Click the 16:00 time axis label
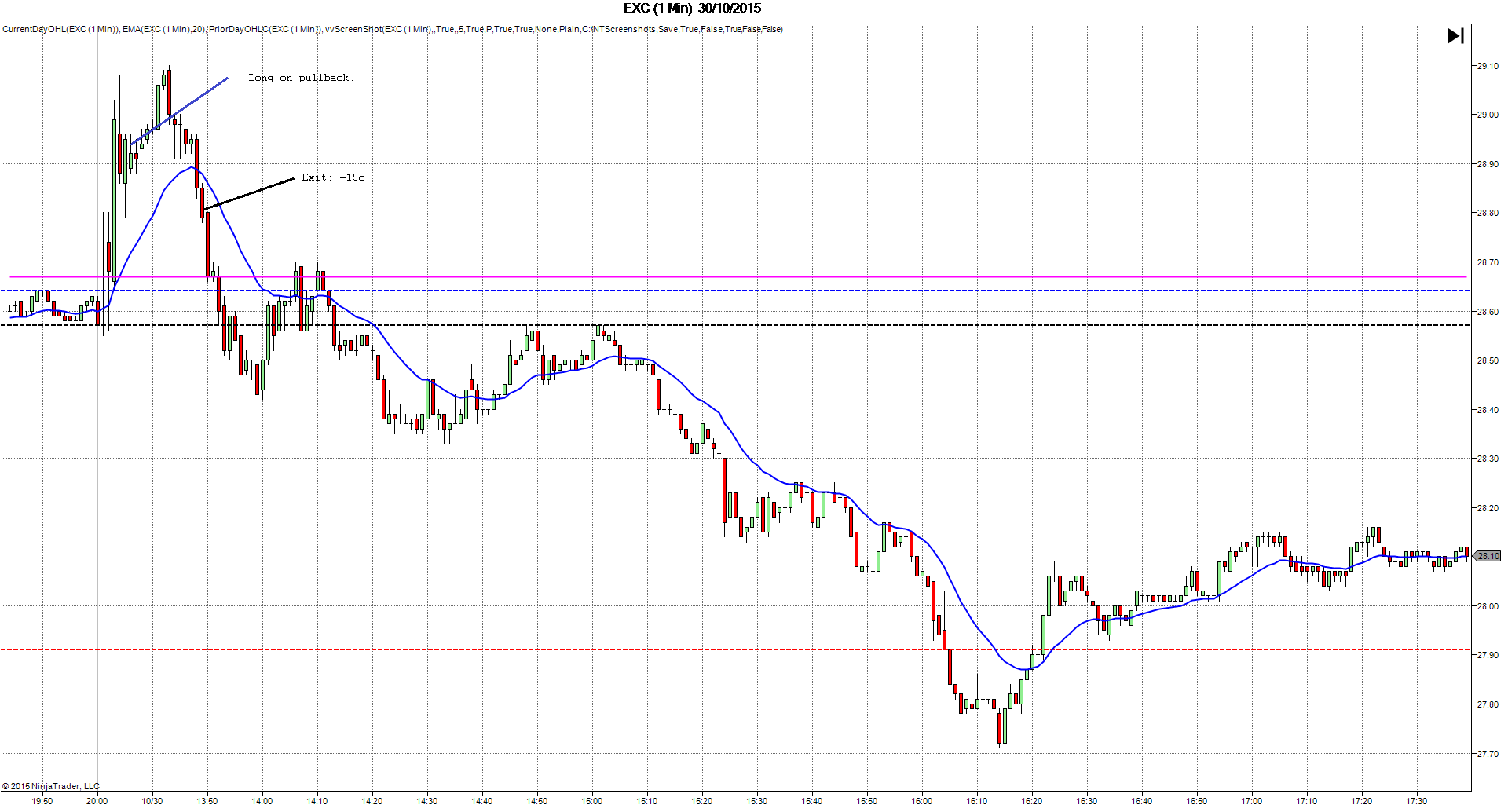Image resolution: width=1508 pixels, height=812 pixels. tap(922, 801)
